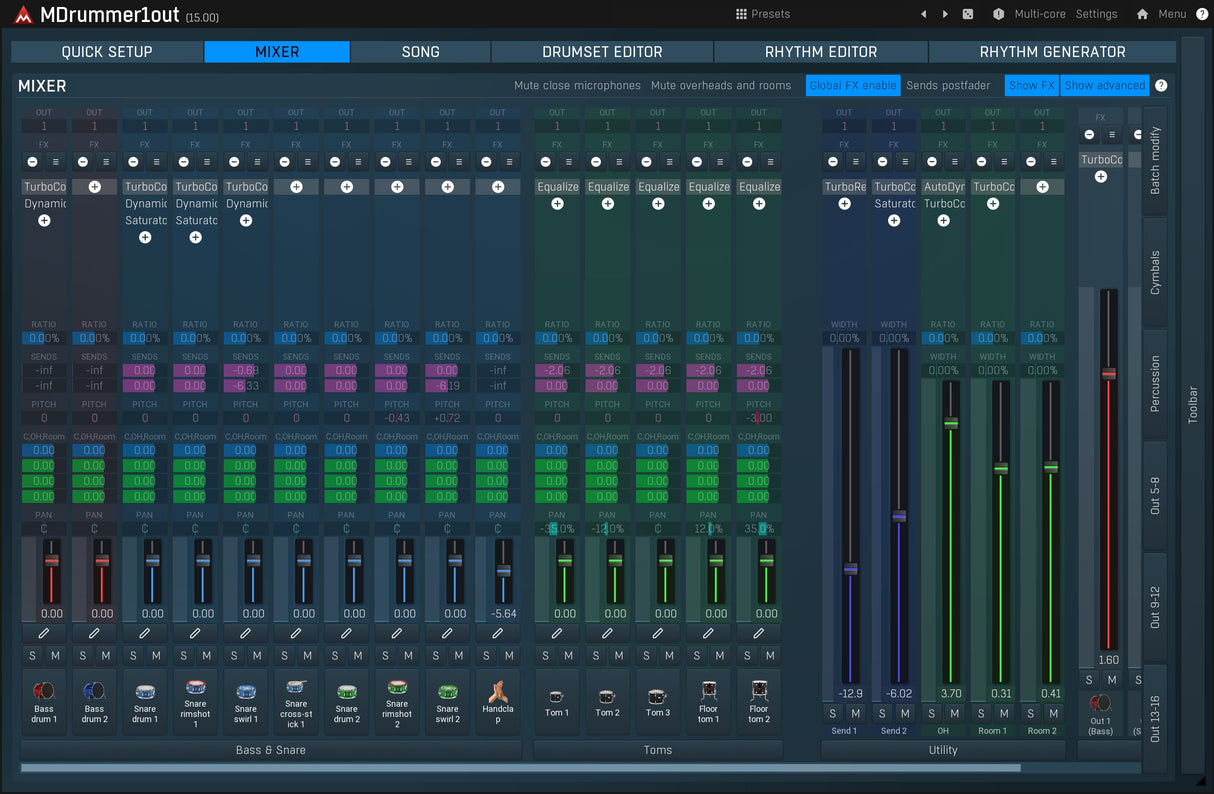This screenshot has height=794, width=1214.
Task: Click the randomize dice icon near Presets
Action: [x=968, y=14]
